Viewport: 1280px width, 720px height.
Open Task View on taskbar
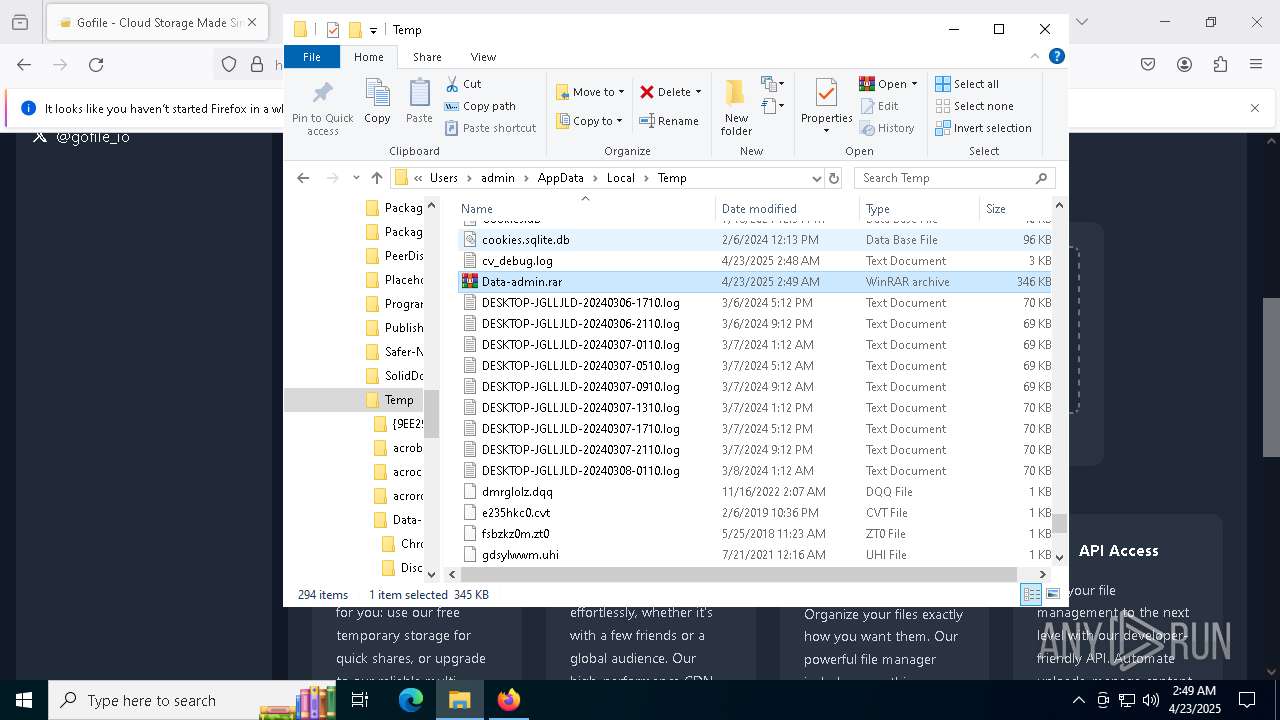click(x=361, y=700)
